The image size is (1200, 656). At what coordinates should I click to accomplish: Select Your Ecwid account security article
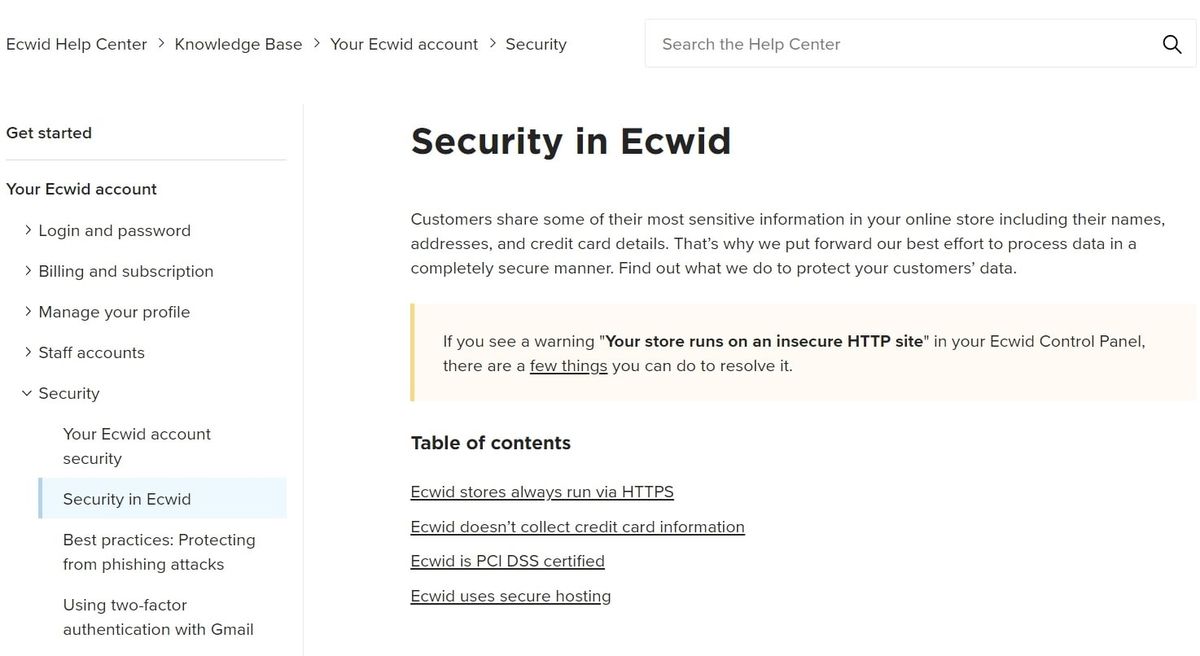click(x=136, y=446)
